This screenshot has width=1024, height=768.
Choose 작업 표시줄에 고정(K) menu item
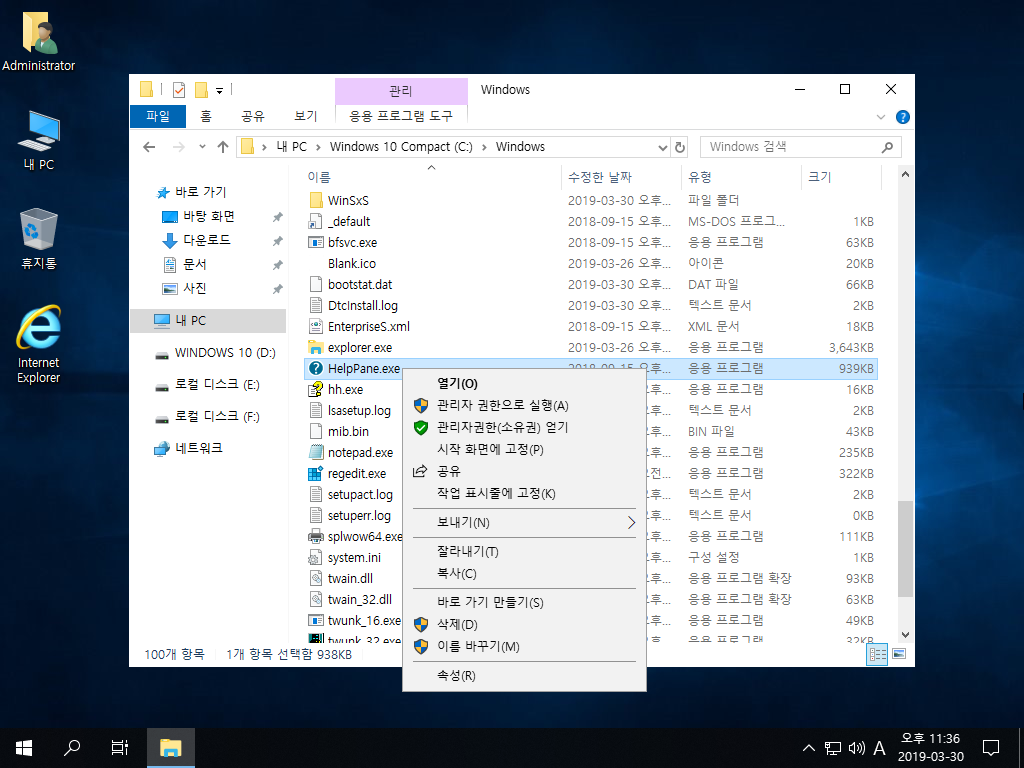[524, 494]
